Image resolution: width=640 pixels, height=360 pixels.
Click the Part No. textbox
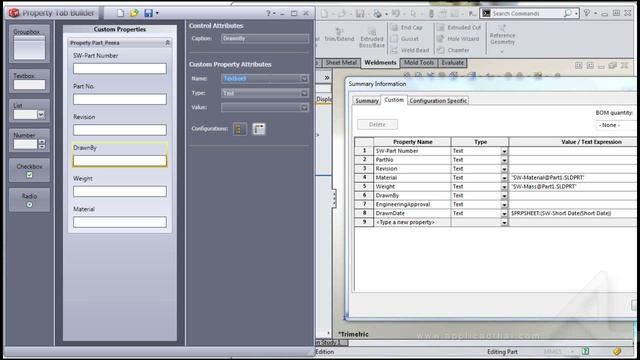pos(120,99)
